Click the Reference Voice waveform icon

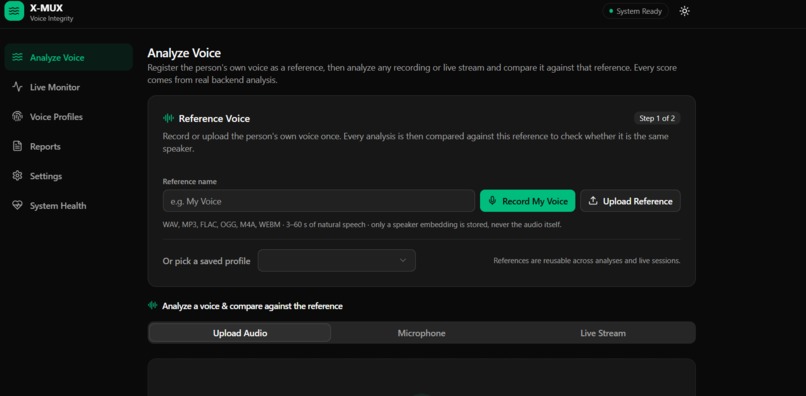point(168,119)
